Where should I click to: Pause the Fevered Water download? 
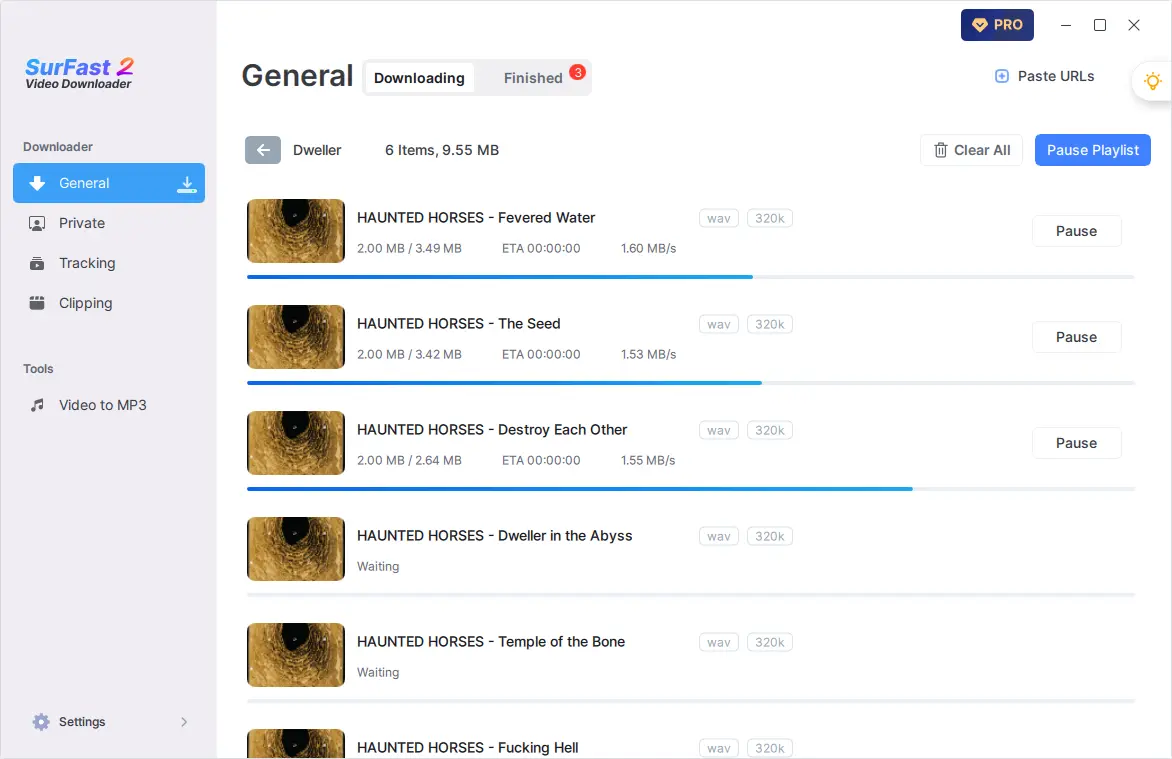(x=1076, y=231)
